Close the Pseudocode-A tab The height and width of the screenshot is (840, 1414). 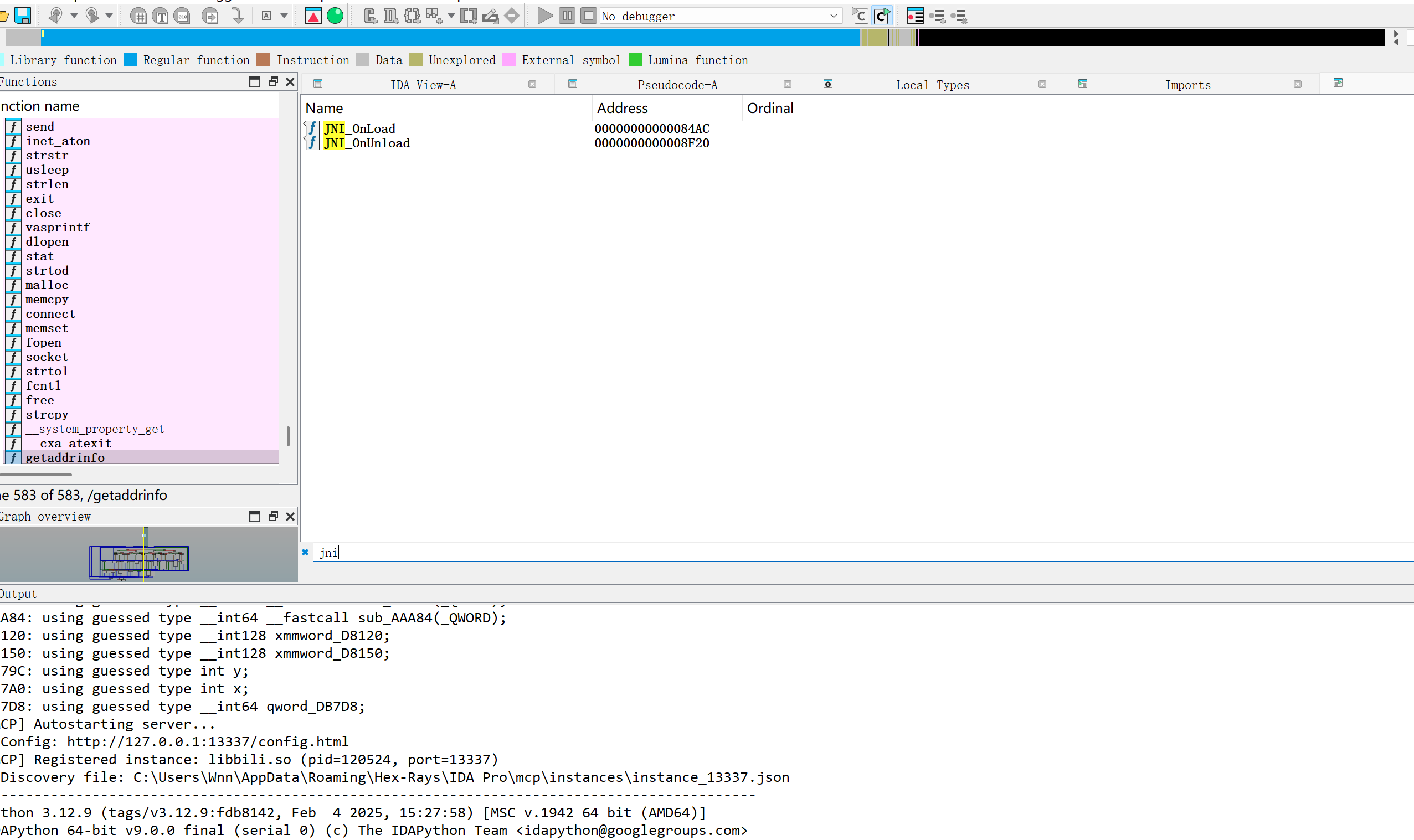coord(788,84)
